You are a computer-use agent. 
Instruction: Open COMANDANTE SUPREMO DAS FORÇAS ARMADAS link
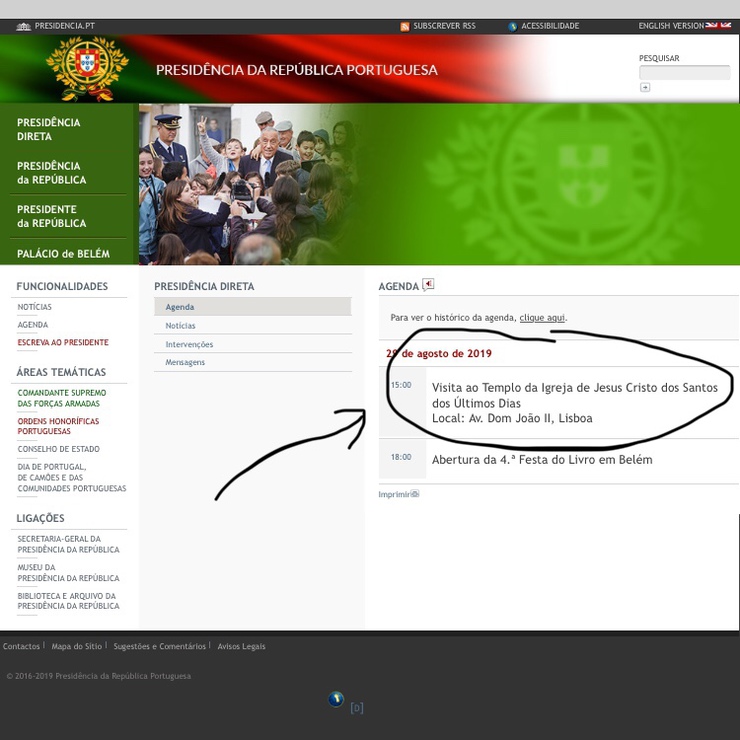coord(61,398)
